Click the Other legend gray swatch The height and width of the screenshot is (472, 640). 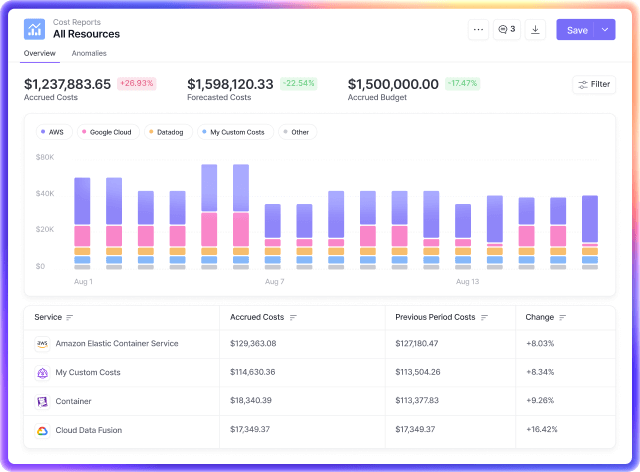(x=285, y=132)
